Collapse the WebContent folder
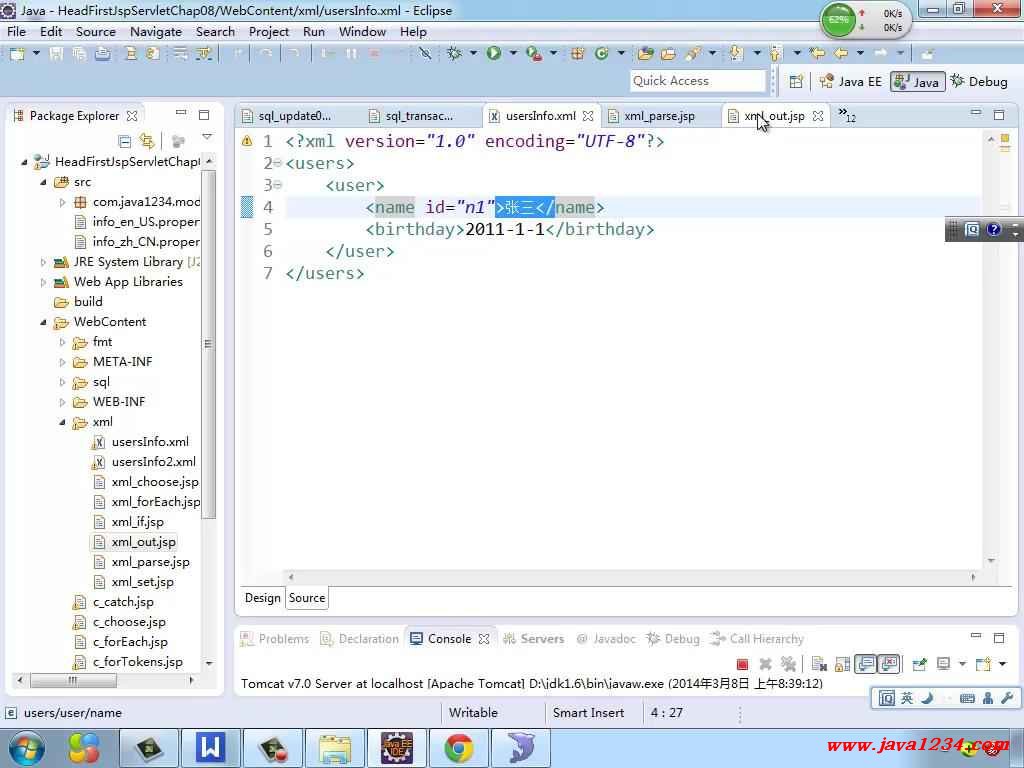Image resolution: width=1024 pixels, height=768 pixels. click(43, 322)
